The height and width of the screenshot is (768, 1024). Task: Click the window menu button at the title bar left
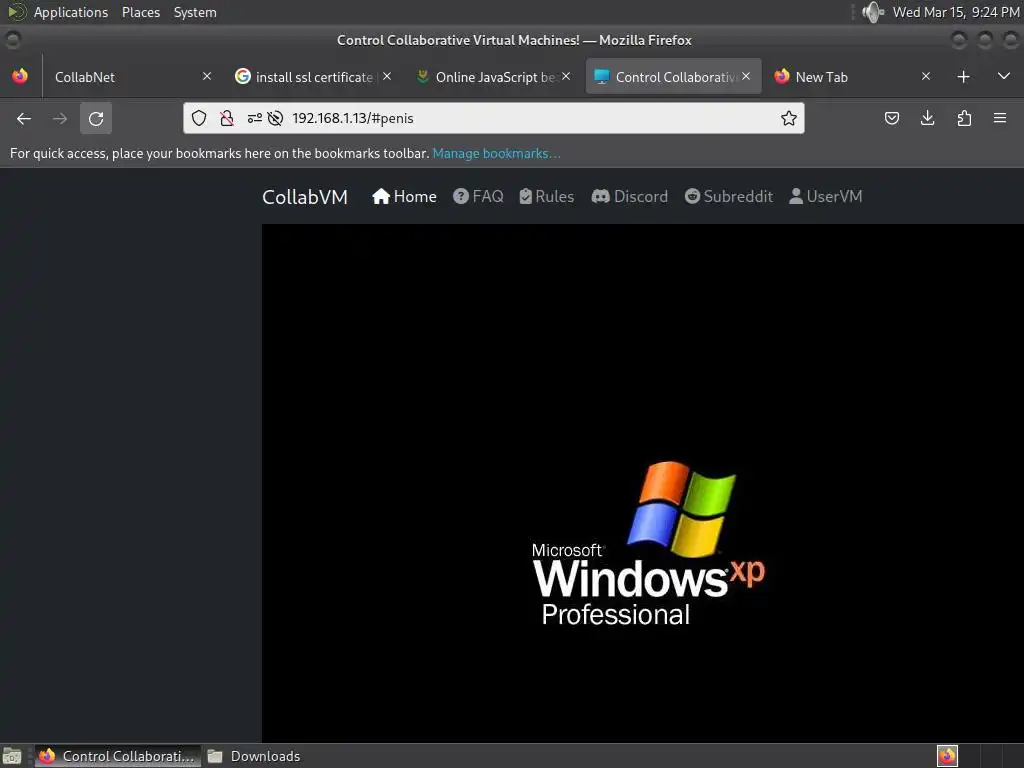(x=12, y=40)
